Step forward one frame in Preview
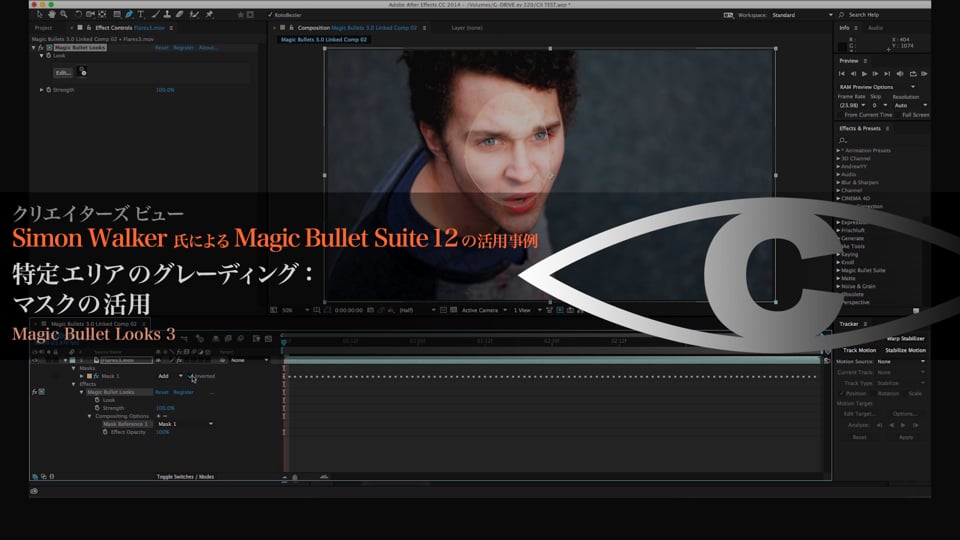This screenshot has height=540, width=960. click(876, 73)
